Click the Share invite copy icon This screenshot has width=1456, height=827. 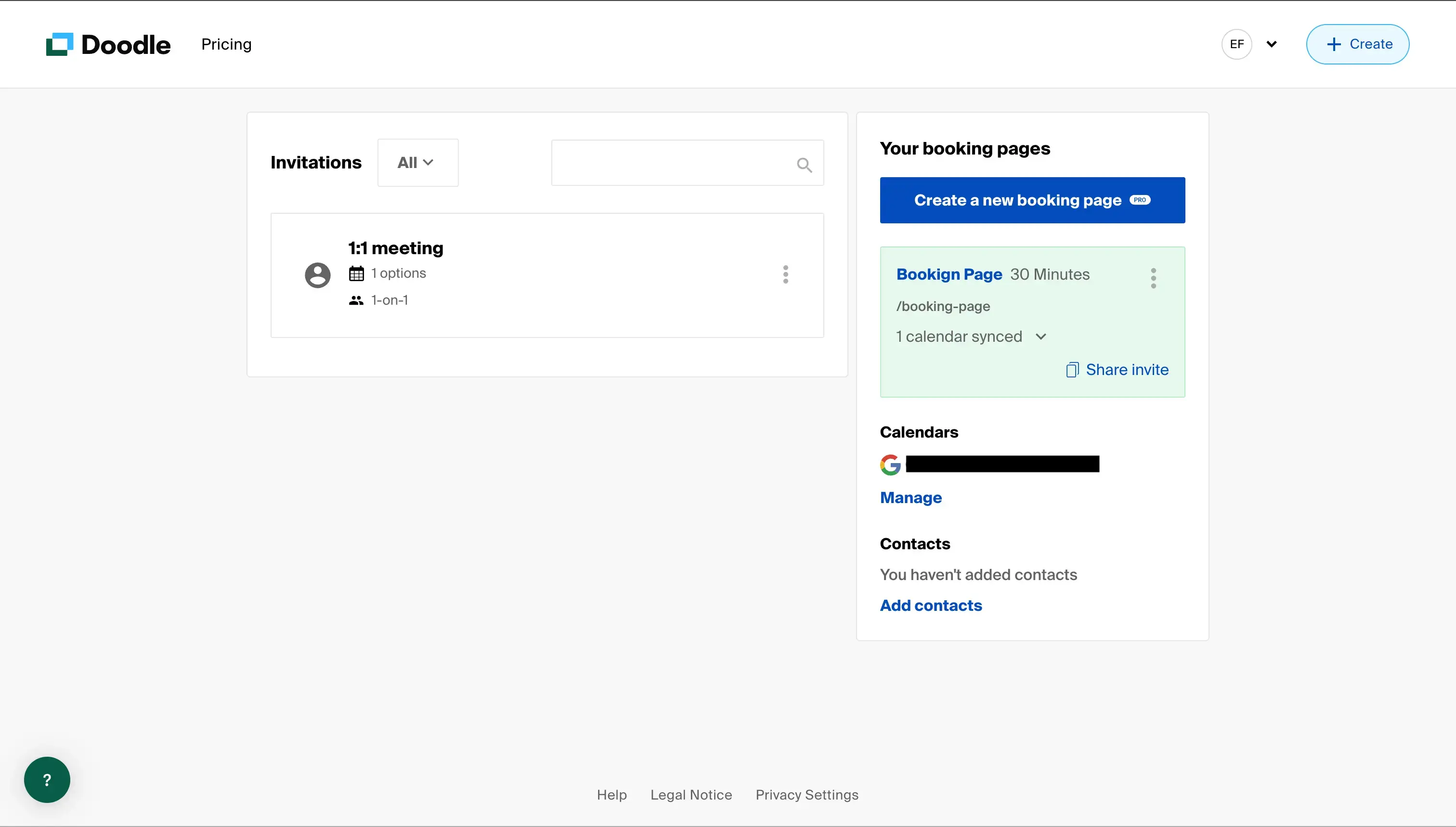[x=1072, y=370]
